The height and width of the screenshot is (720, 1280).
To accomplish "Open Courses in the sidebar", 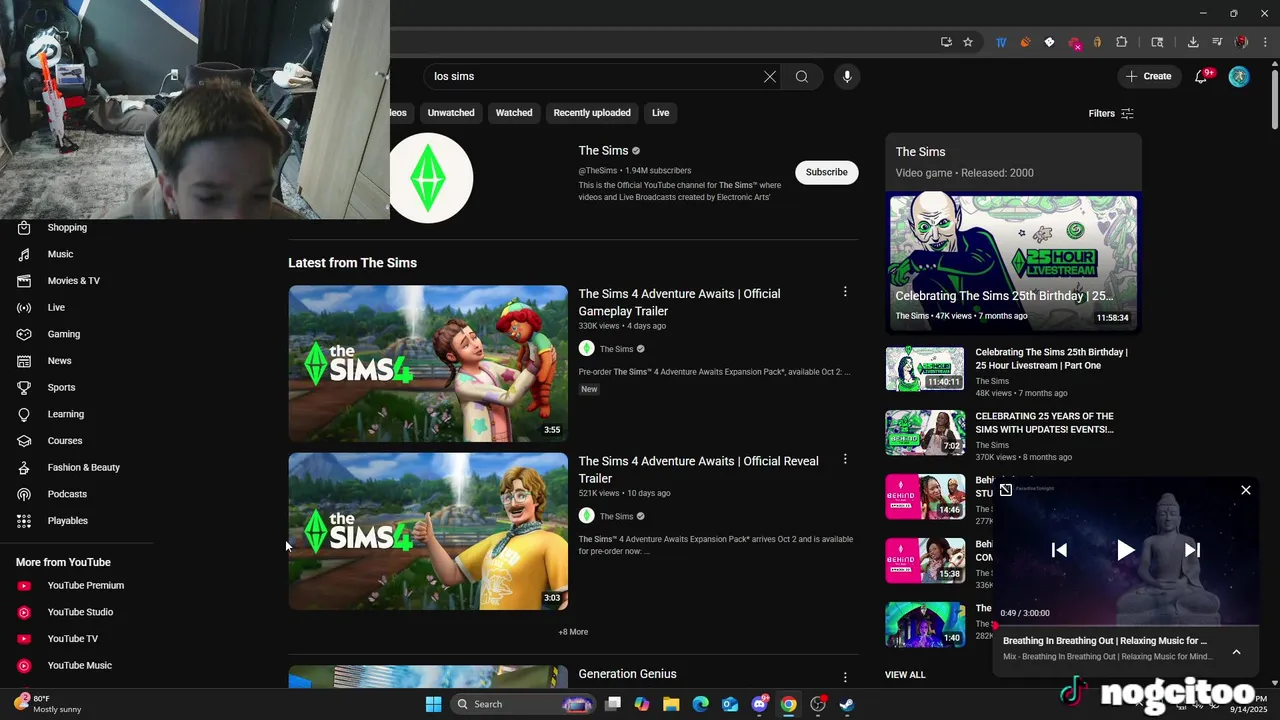I will 64,441.
